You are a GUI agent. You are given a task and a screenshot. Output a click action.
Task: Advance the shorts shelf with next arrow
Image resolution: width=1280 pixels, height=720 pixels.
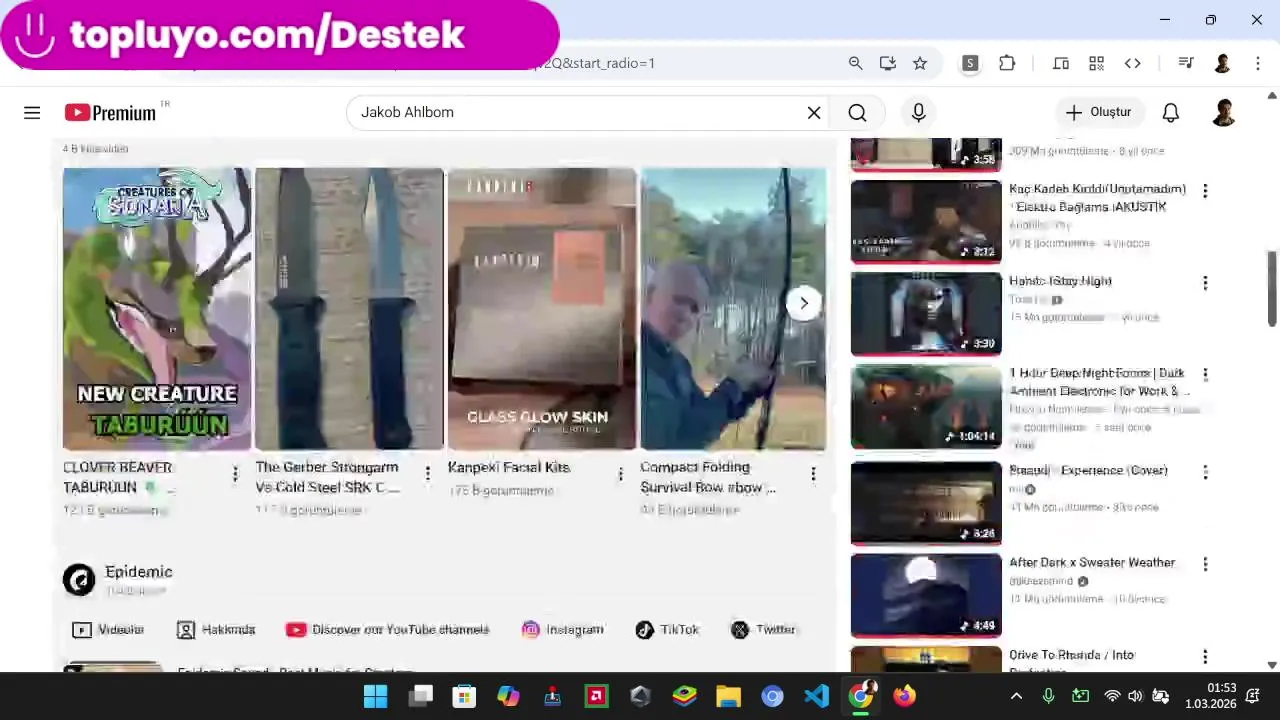(x=804, y=303)
